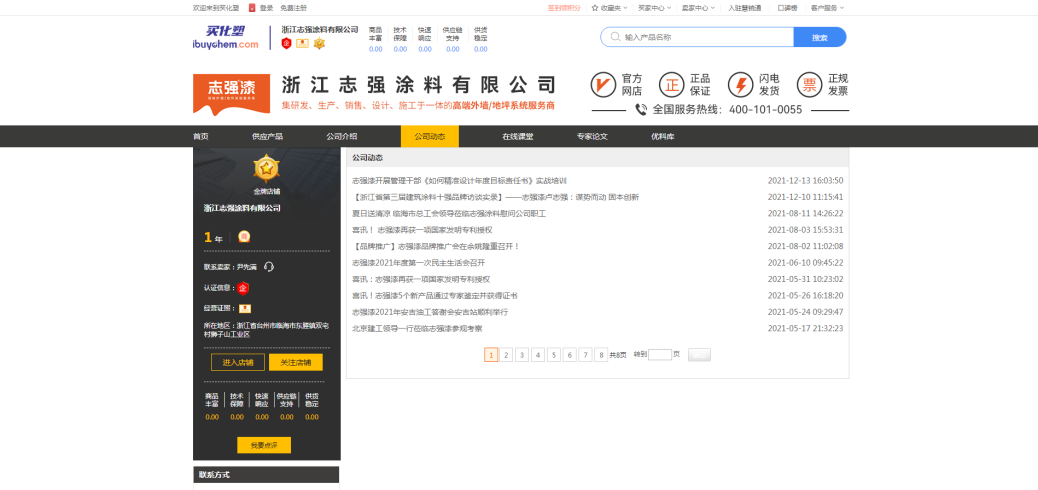Image resolution: width=1038 pixels, height=490 pixels.
Task: Click the 闪电发货 lightning icon
Action: click(740, 85)
